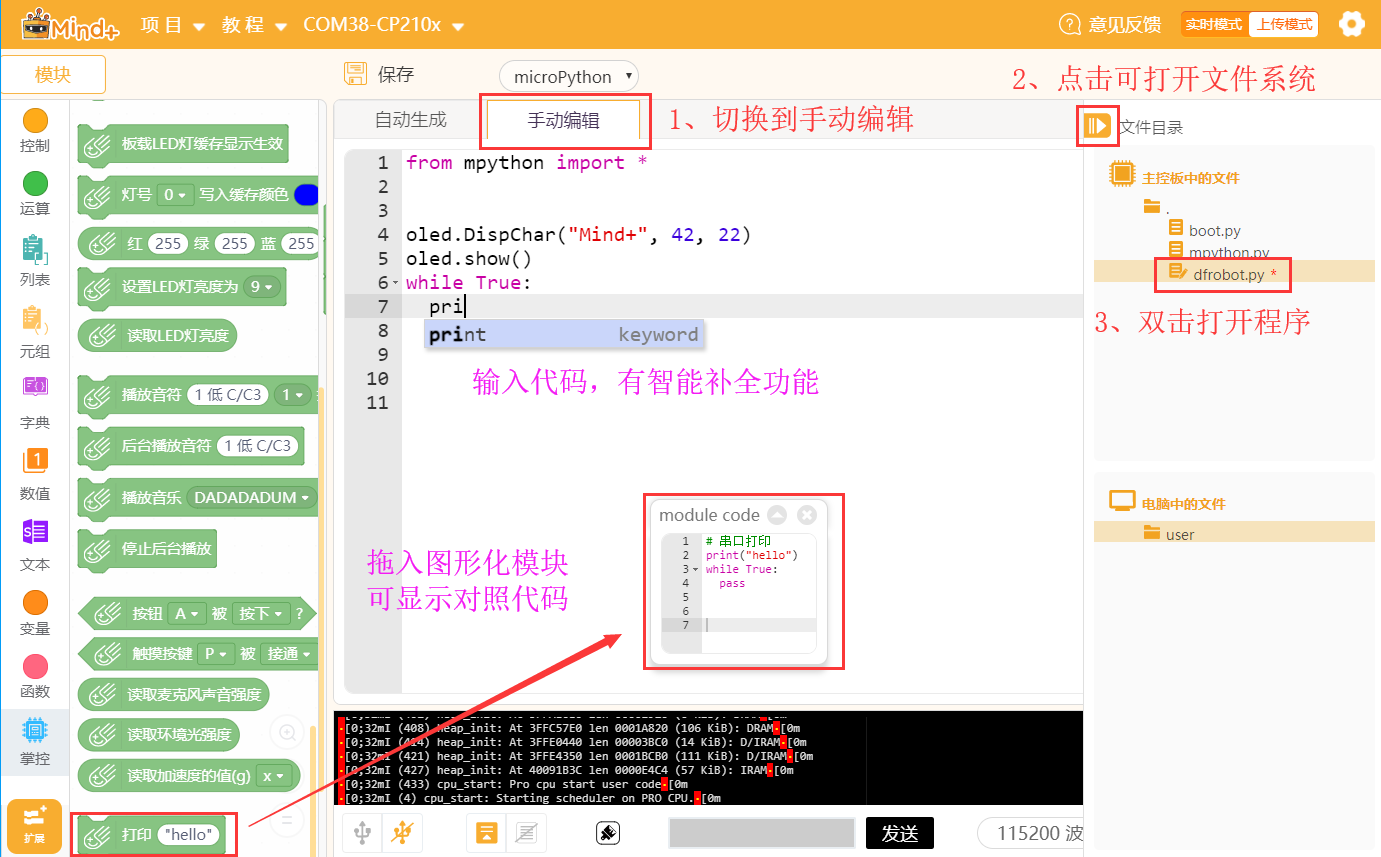Screen dimensions: 1381x857
Task: Open the settings gear in the top bar
Action: [1351, 24]
